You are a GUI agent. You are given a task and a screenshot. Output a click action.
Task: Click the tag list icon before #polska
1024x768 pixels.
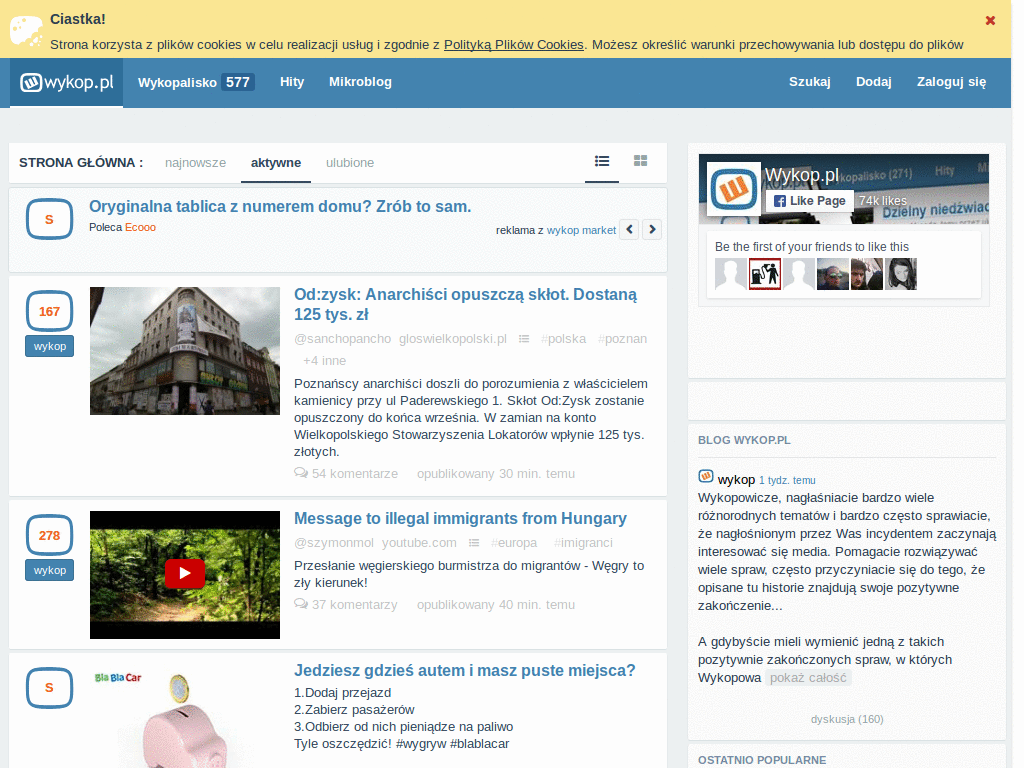click(x=524, y=339)
